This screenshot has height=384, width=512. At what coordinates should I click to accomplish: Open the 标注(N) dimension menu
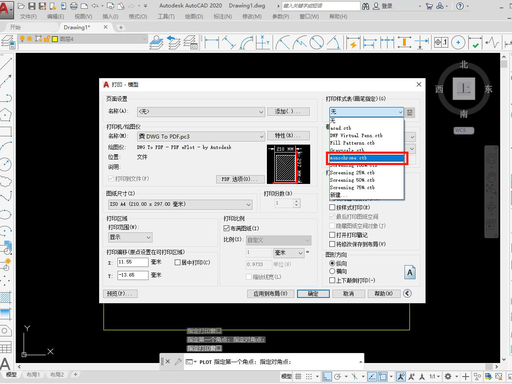click(223, 16)
